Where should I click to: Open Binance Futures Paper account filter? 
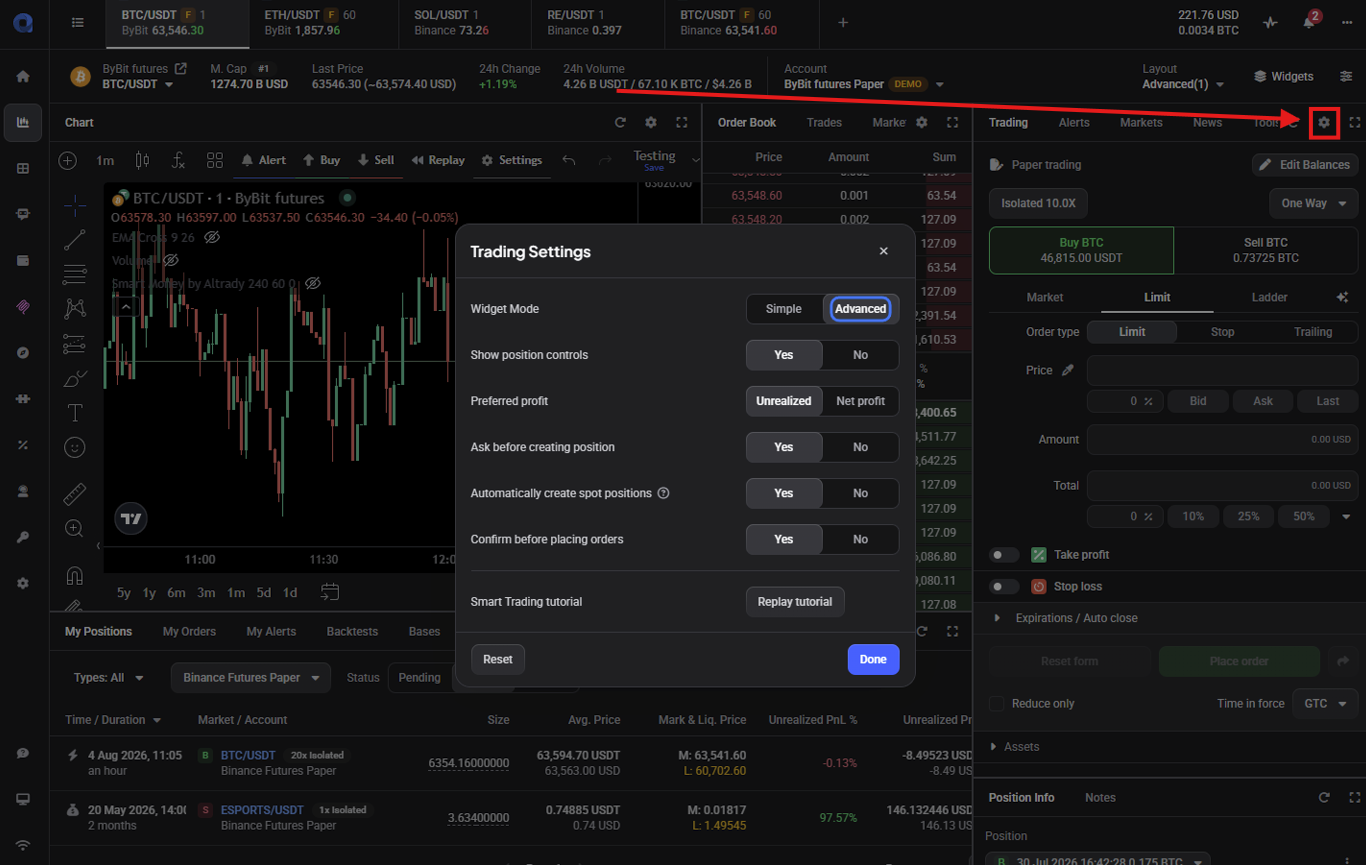point(251,678)
